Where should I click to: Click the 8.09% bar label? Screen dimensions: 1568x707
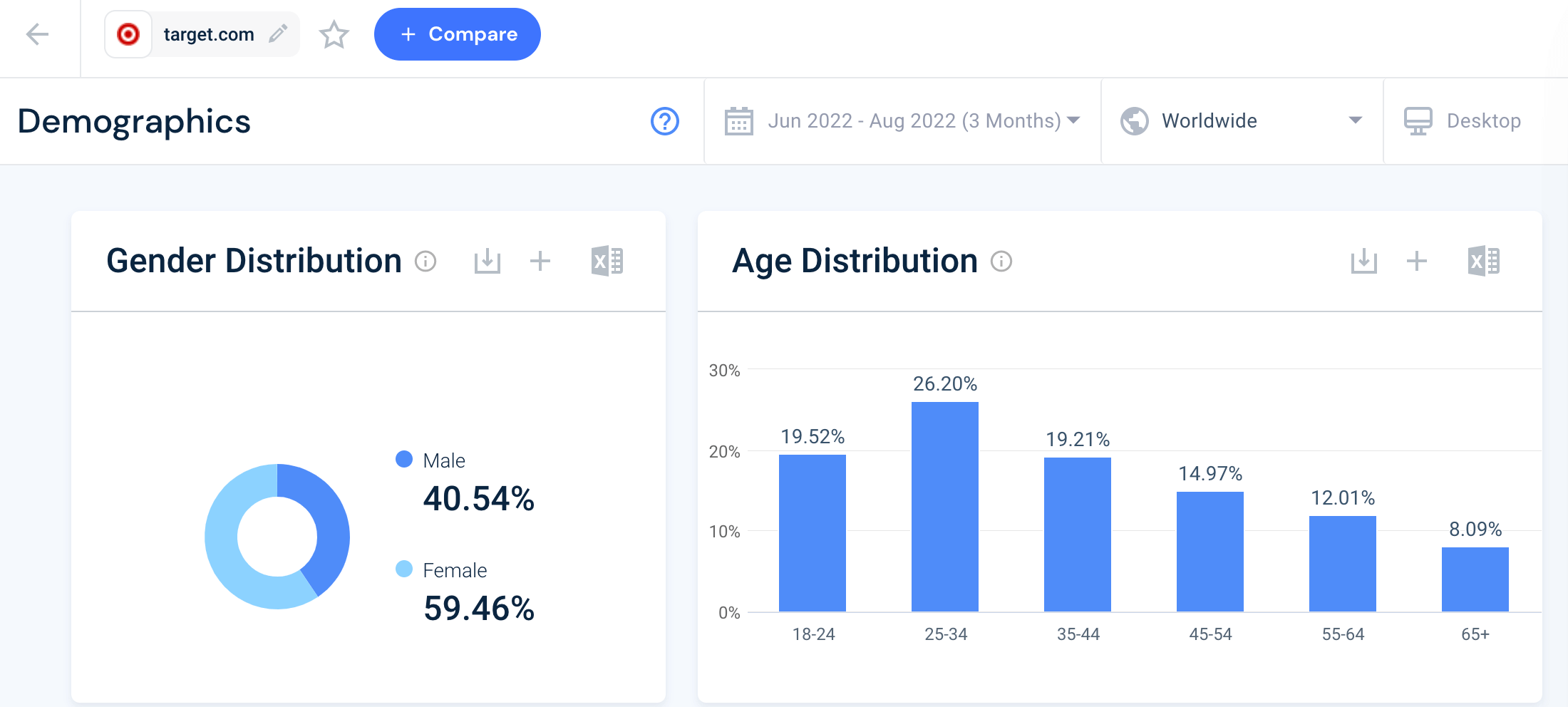[x=1475, y=530]
